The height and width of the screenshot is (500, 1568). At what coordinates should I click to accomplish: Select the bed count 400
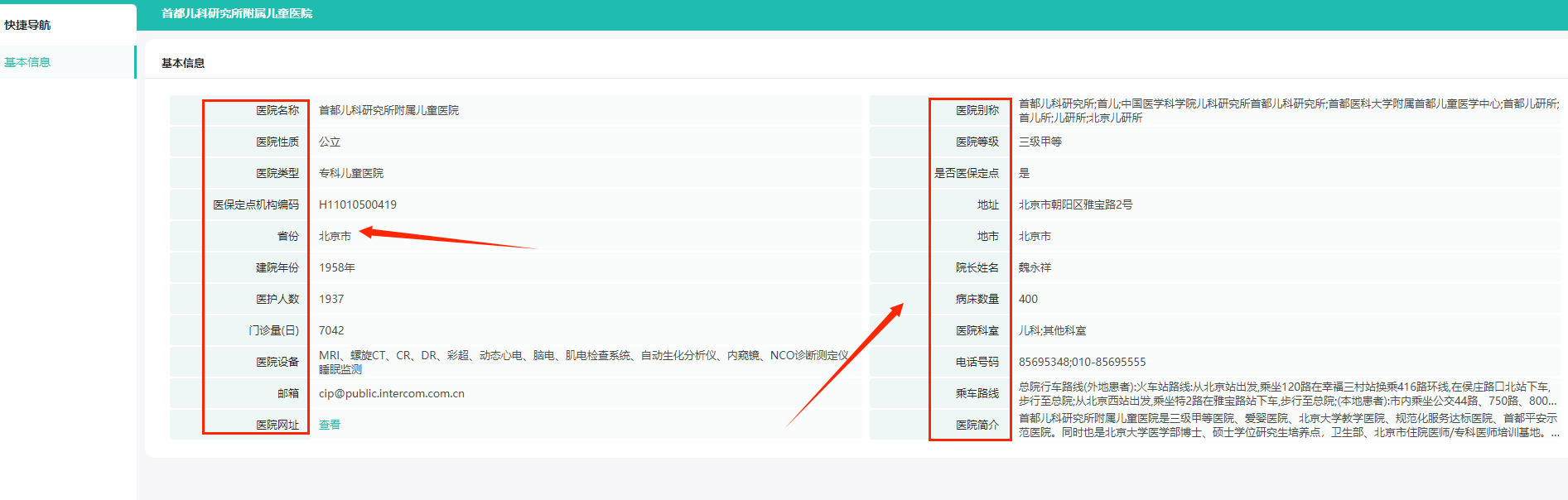point(1028,299)
